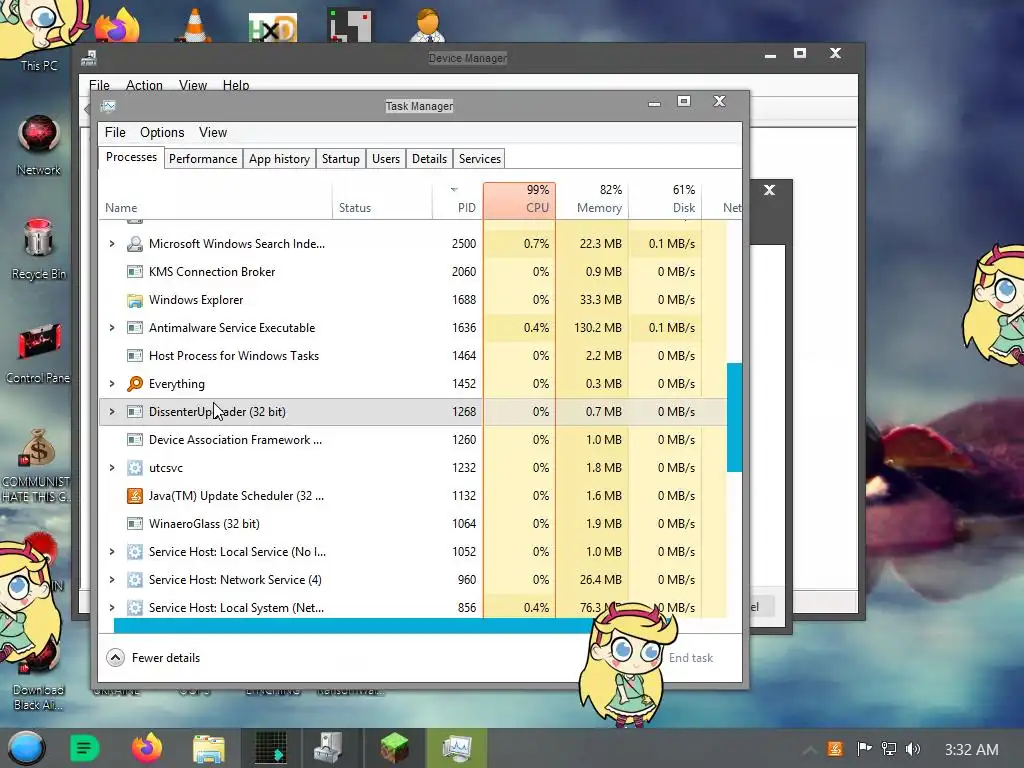The image size is (1024, 768).
Task: Sort processes by CPU column
Action: (520, 200)
